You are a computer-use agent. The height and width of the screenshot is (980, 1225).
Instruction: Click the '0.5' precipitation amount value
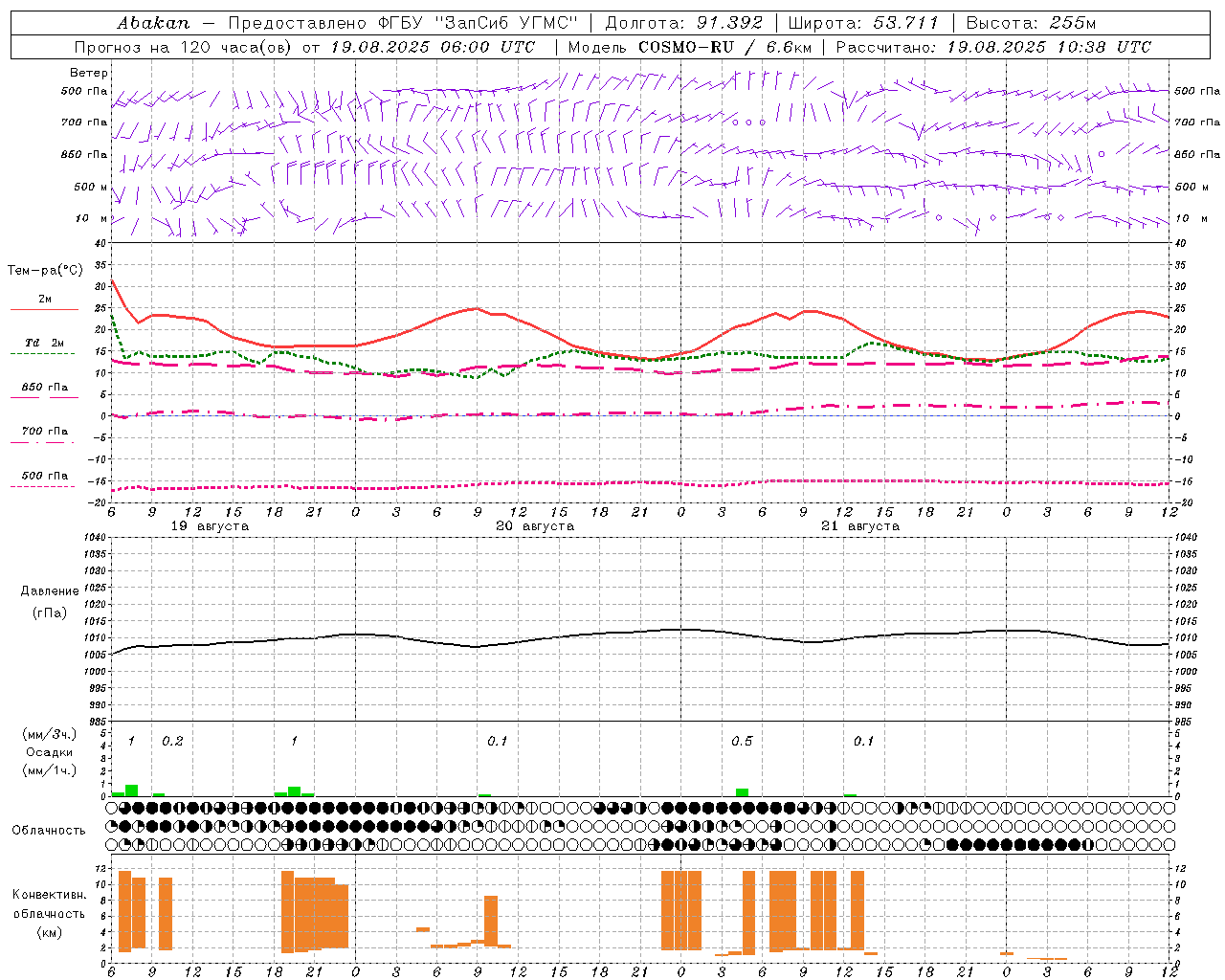(742, 741)
